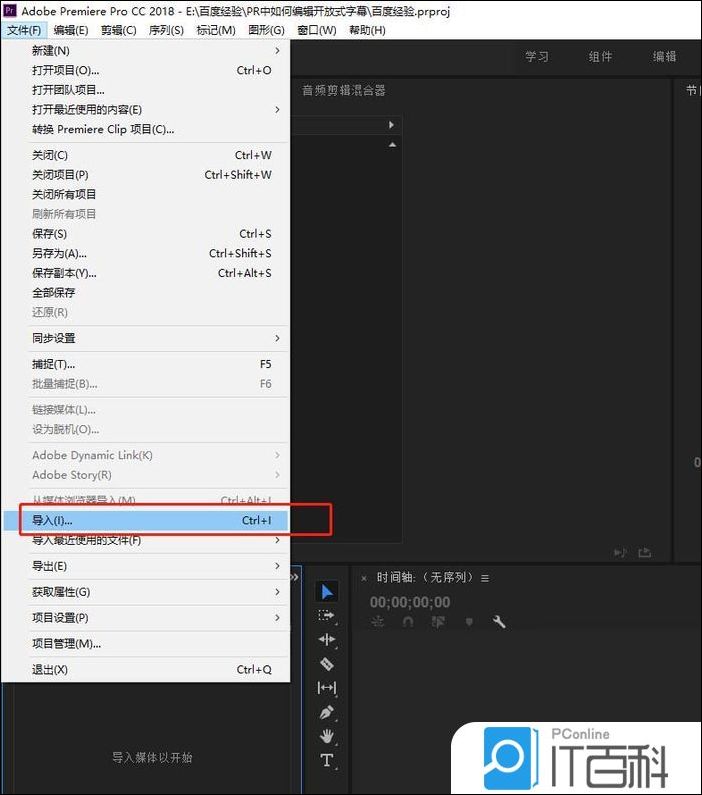The image size is (702, 795).
Task: Open timeline panel hamburger menu
Action: [485, 578]
